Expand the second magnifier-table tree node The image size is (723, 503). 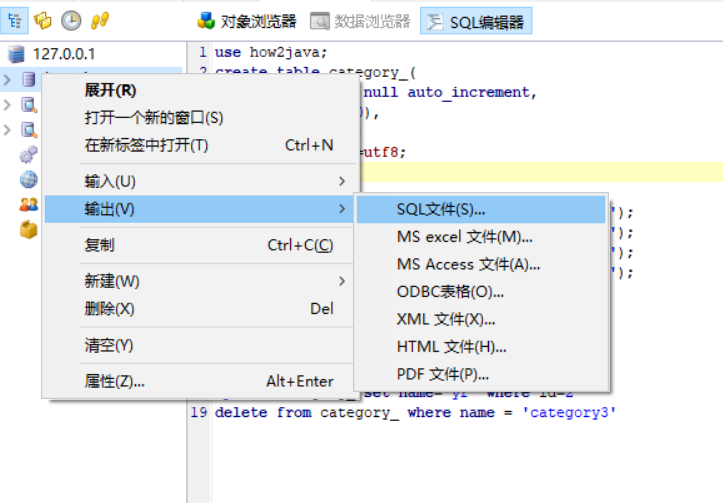coord(7,130)
